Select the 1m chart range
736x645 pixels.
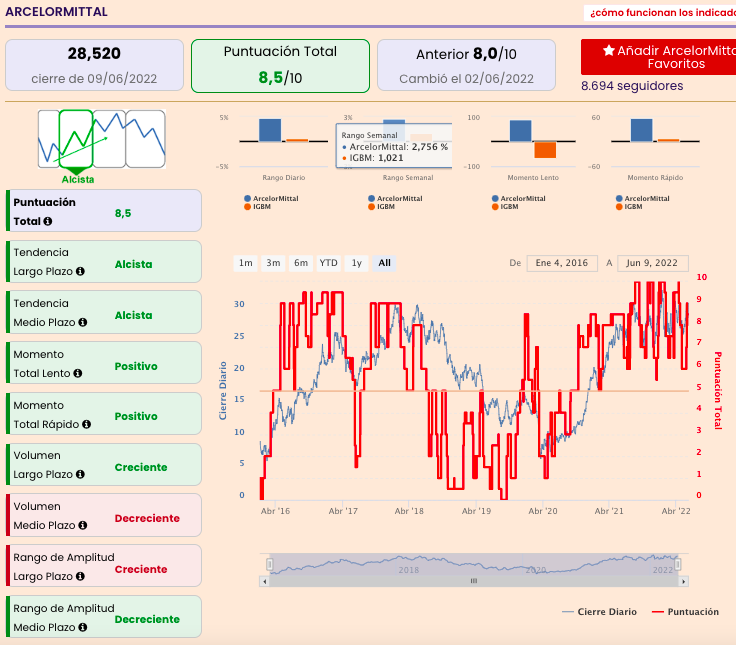(246, 263)
